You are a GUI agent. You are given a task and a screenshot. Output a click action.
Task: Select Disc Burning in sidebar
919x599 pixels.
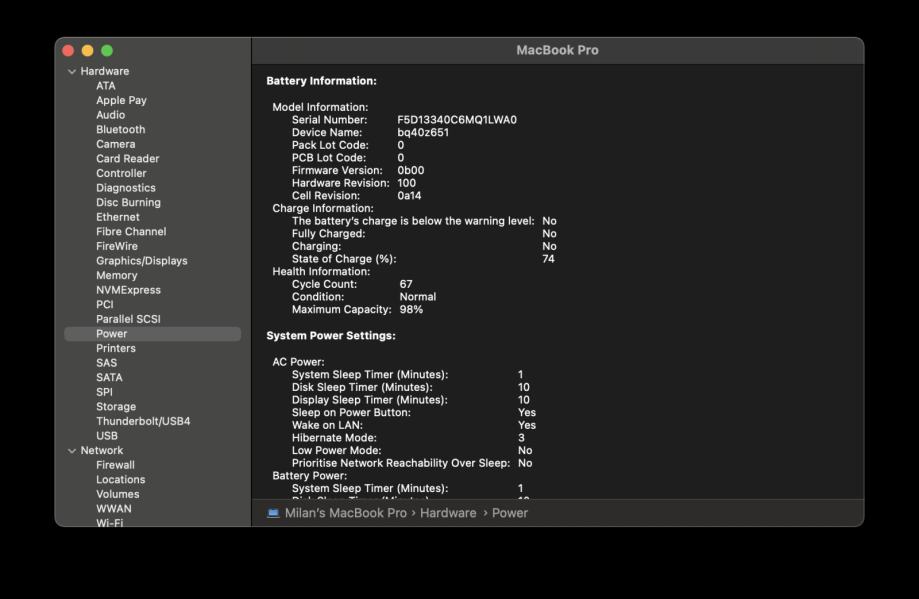click(128, 202)
